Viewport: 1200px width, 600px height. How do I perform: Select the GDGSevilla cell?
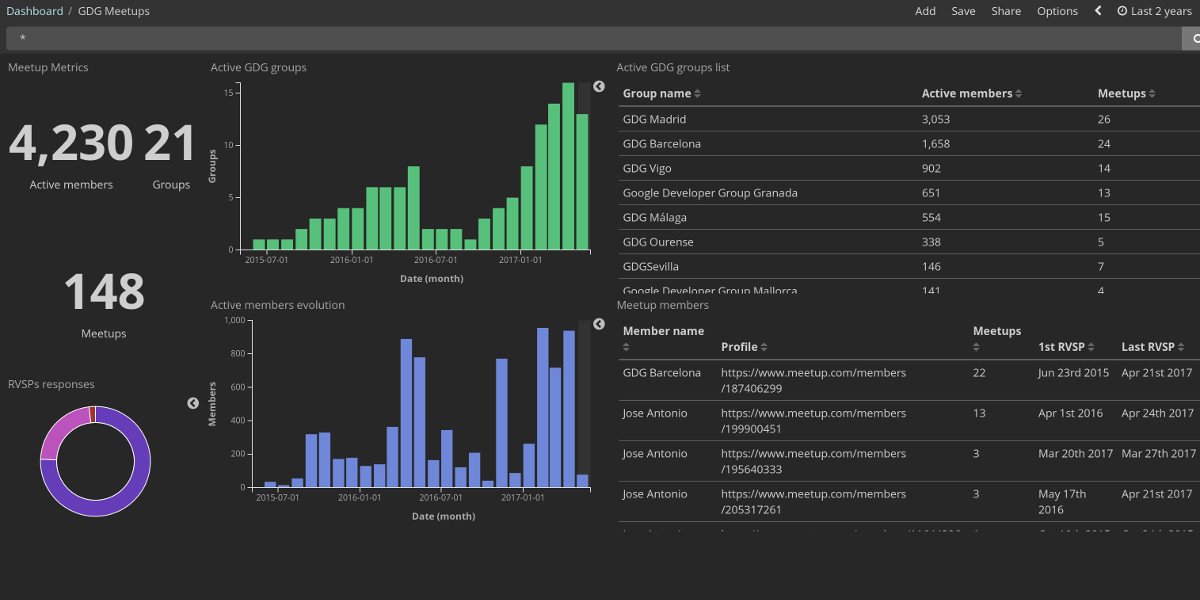tap(651, 267)
